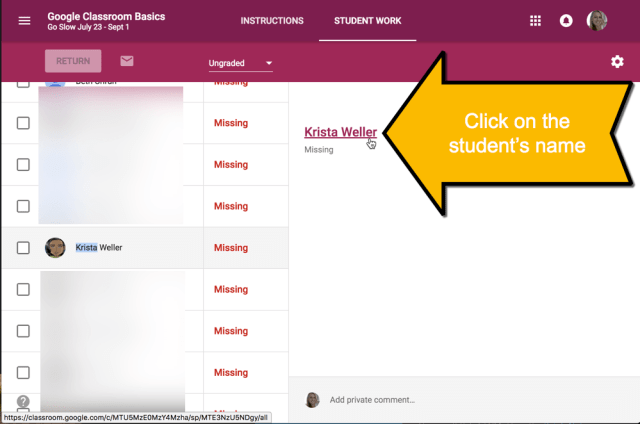Open the hamburger main menu
640x424 pixels.
coord(24,20)
